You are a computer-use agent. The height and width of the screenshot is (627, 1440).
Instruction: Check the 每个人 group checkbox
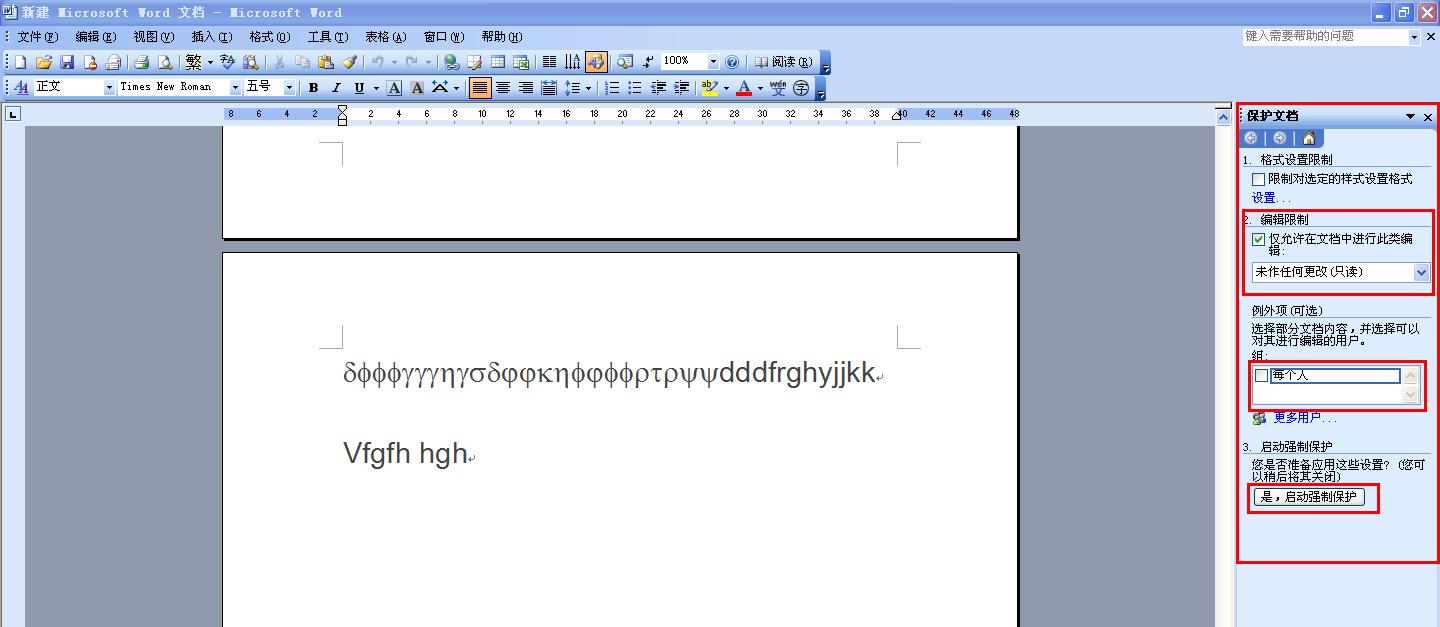1261,376
